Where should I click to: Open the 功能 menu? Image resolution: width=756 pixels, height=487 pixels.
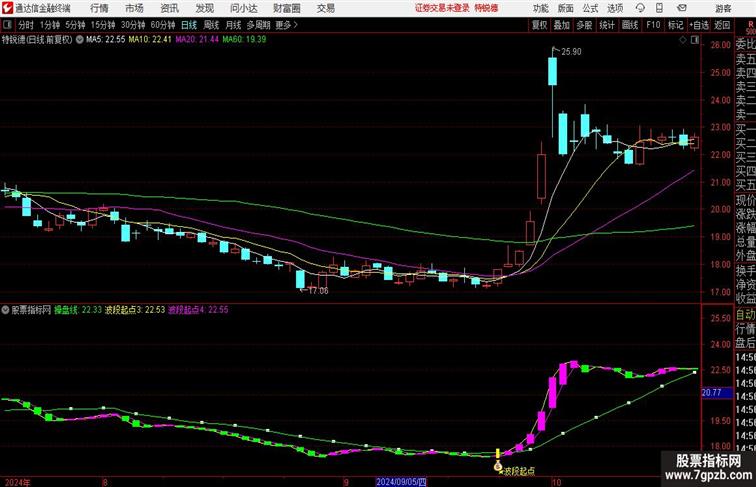(x=541, y=8)
